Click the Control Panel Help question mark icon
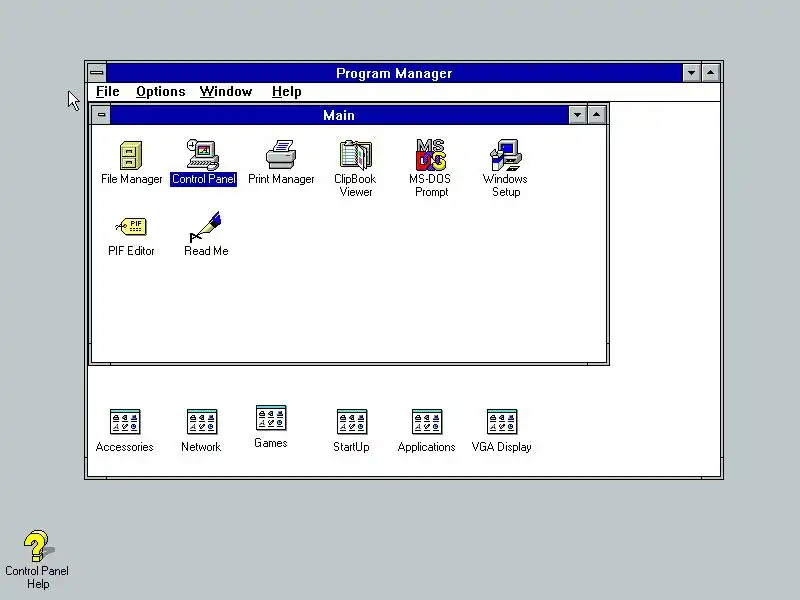 [x=37, y=546]
